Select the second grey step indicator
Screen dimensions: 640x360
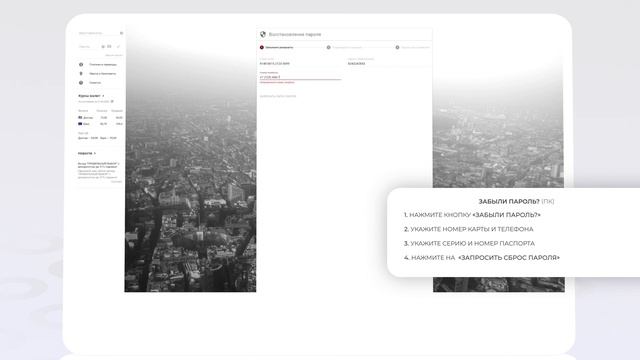point(329,47)
